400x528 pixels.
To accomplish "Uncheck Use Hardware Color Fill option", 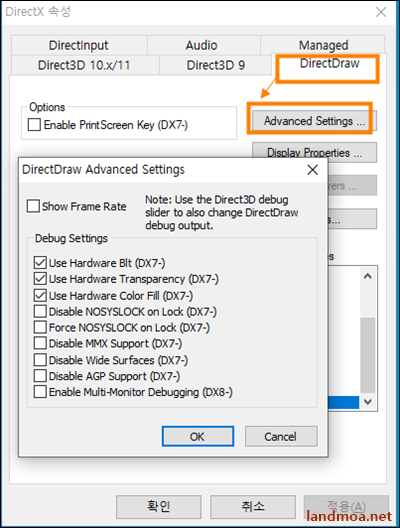I will [40, 296].
